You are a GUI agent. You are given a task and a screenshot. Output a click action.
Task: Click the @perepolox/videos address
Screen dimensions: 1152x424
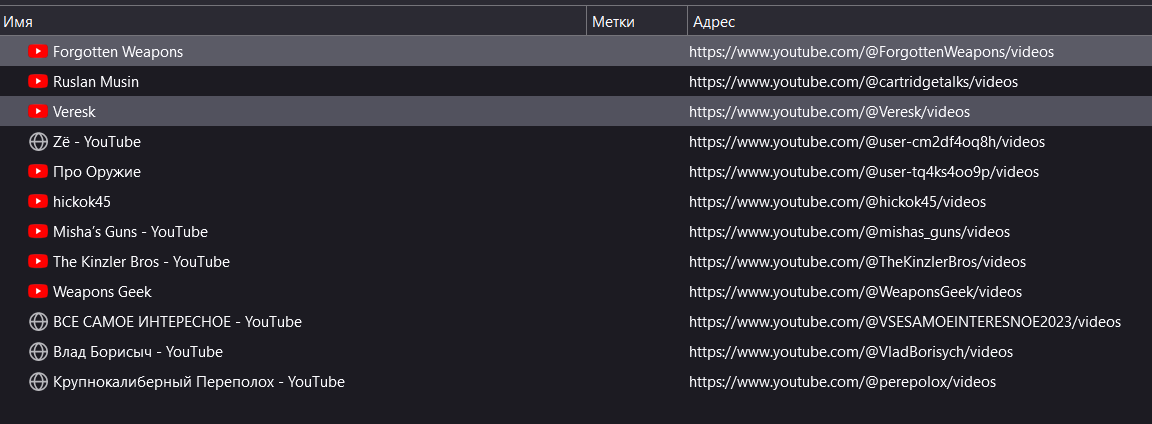tap(843, 382)
